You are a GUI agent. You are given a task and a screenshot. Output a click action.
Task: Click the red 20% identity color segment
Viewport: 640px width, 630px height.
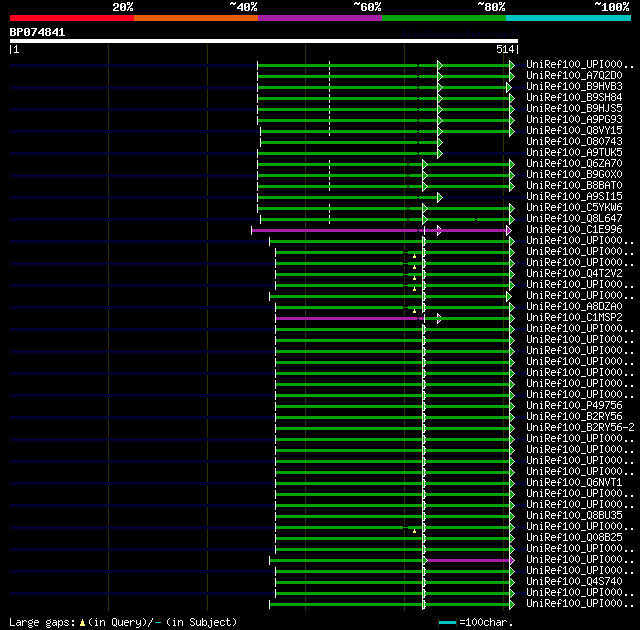point(72,18)
